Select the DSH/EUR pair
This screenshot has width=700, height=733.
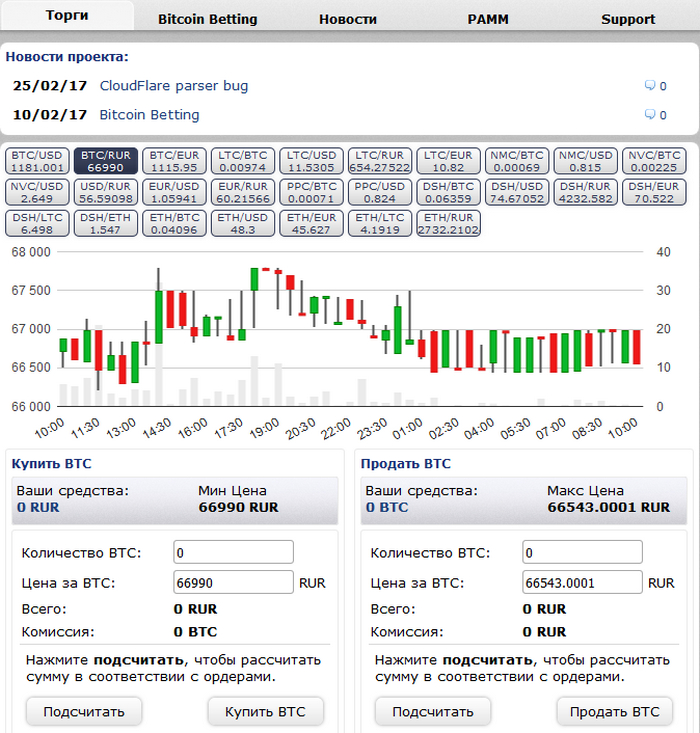click(654, 192)
